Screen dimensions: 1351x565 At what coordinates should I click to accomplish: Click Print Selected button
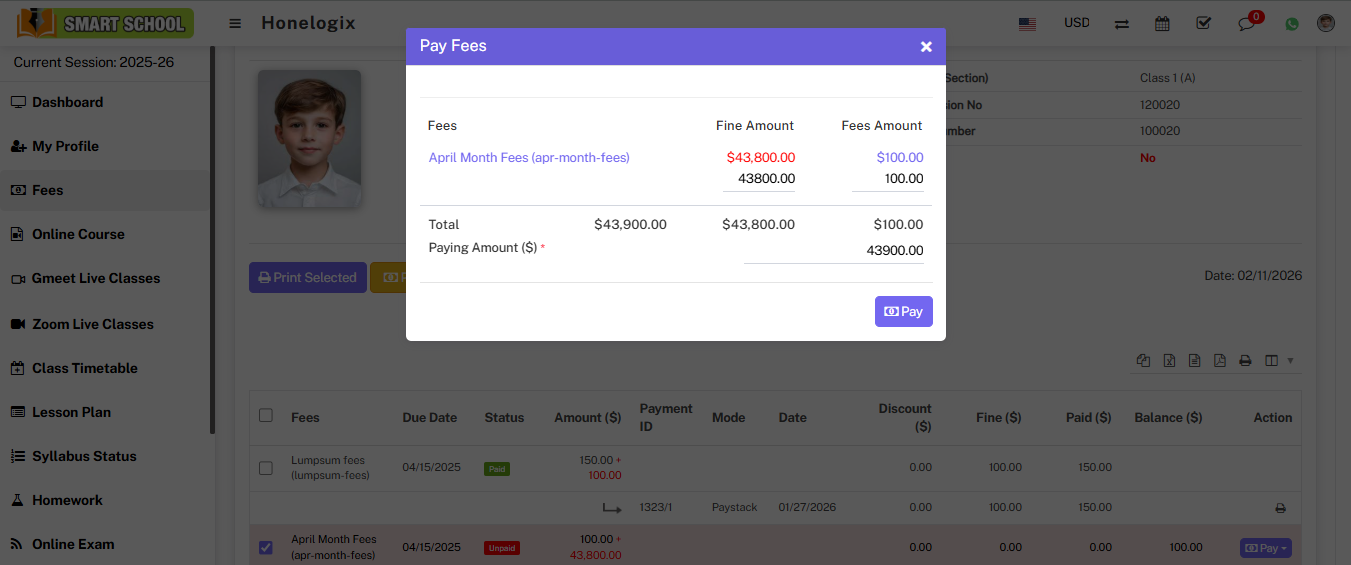click(x=308, y=277)
